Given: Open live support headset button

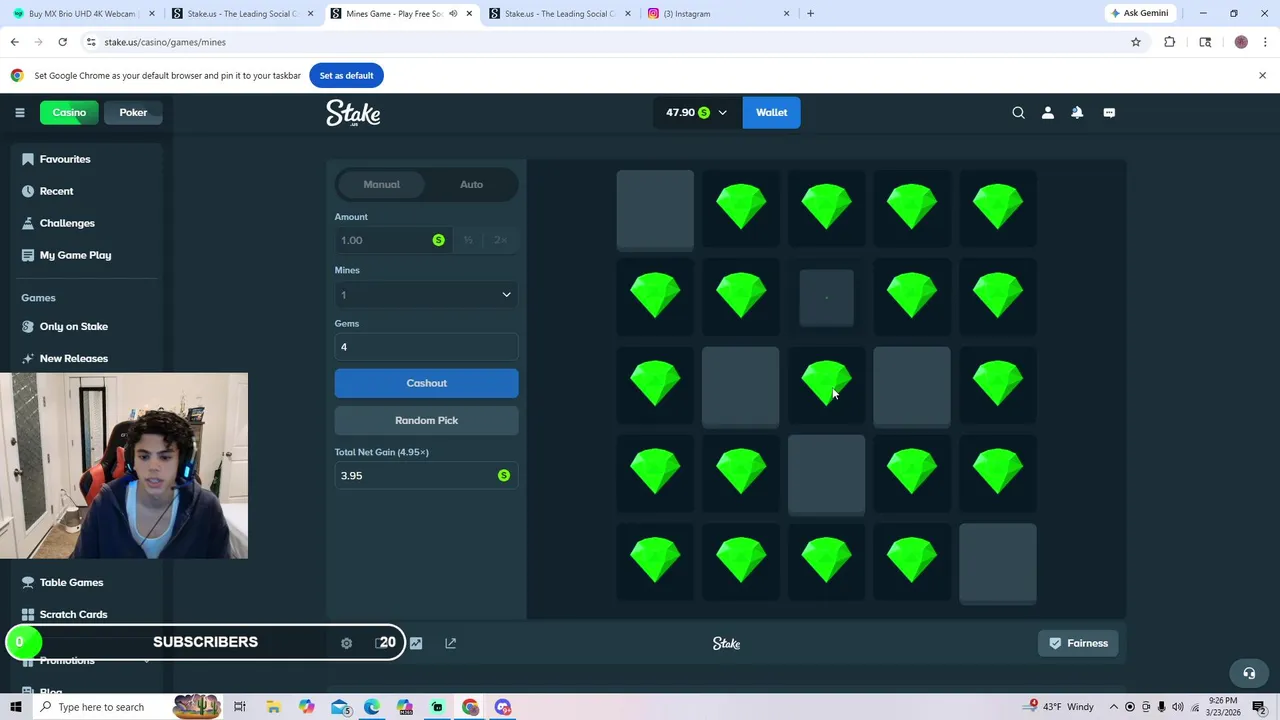Looking at the screenshot, I should (x=1248, y=673).
